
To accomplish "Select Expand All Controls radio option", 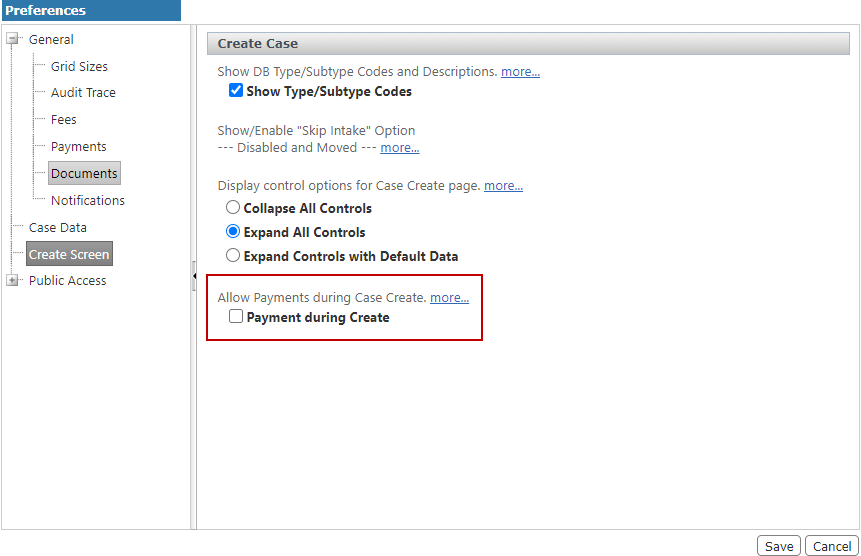I will tap(233, 232).
